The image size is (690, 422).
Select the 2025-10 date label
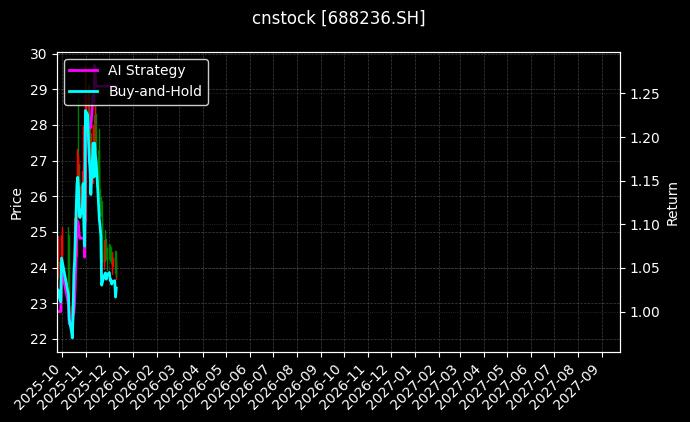(x=42, y=383)
